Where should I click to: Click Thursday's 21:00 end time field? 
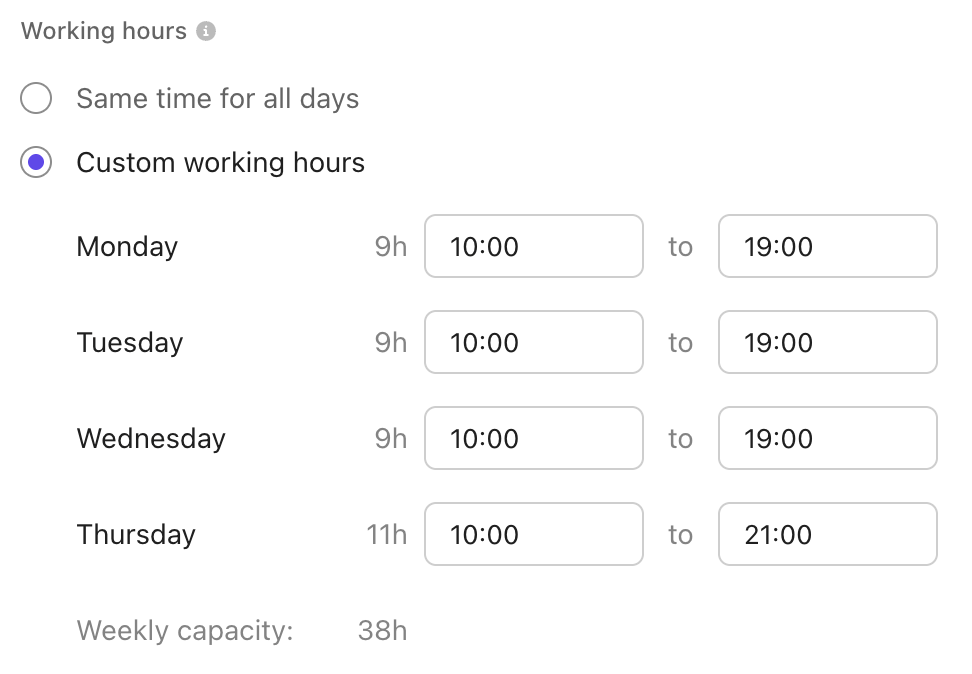click(827, 535)
